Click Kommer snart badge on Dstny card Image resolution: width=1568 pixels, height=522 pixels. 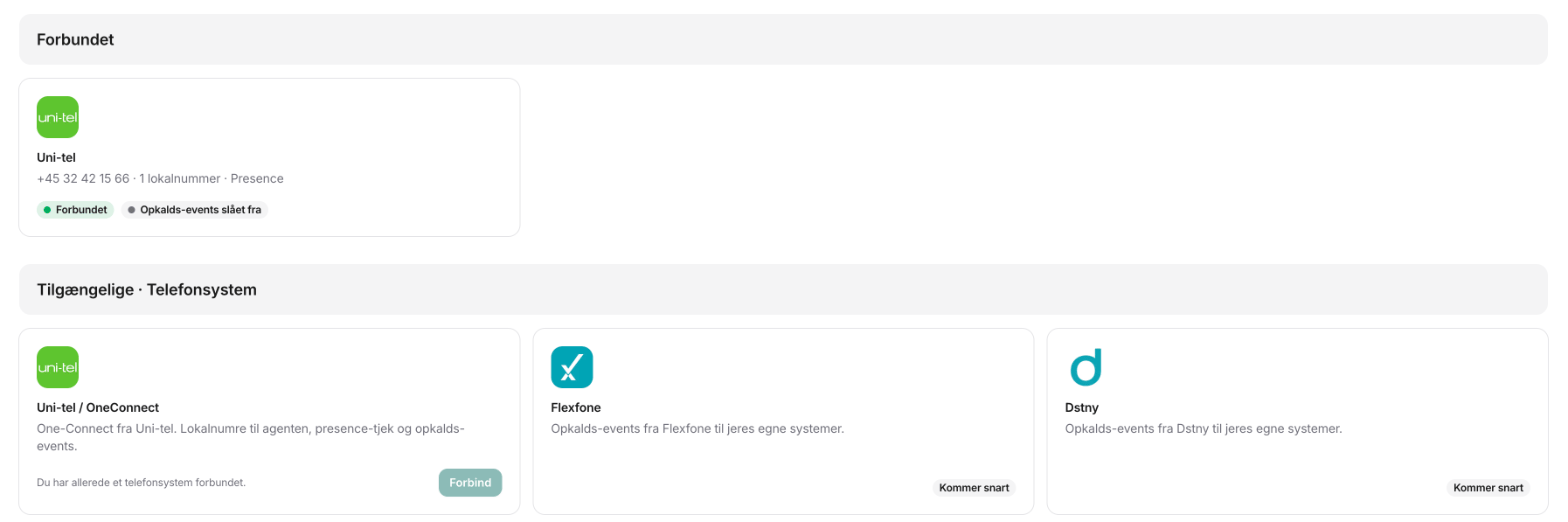coord(1488,488)
